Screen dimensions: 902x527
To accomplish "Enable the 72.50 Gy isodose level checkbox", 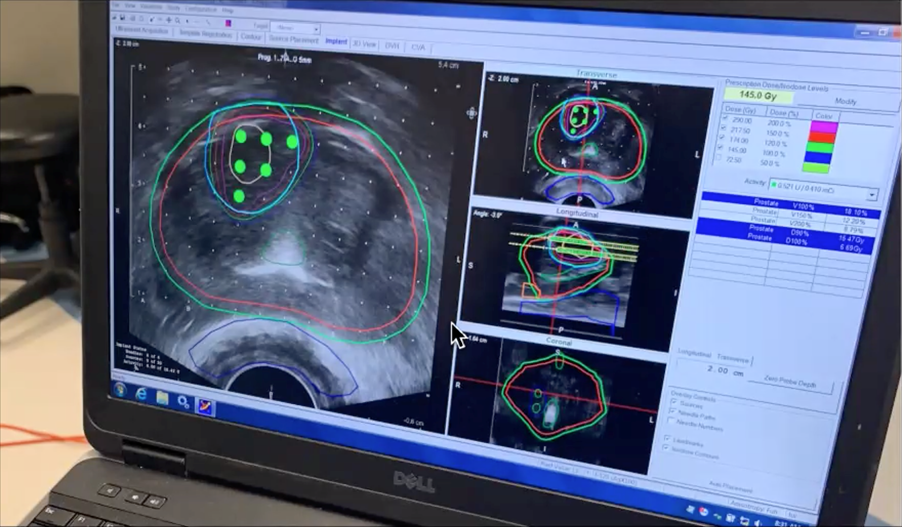I will pyautogui.click(x=723, y=158).
